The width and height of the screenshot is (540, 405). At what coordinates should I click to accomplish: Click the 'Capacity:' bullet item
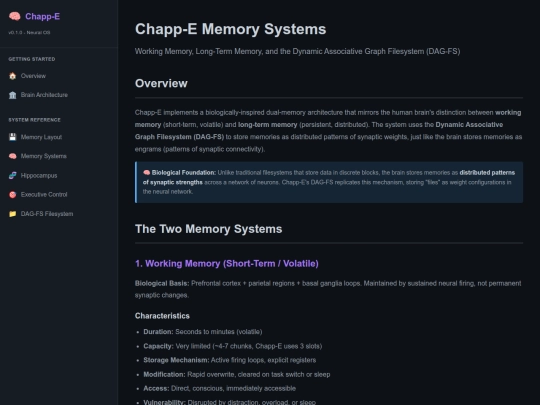click(x=233, y=346)
